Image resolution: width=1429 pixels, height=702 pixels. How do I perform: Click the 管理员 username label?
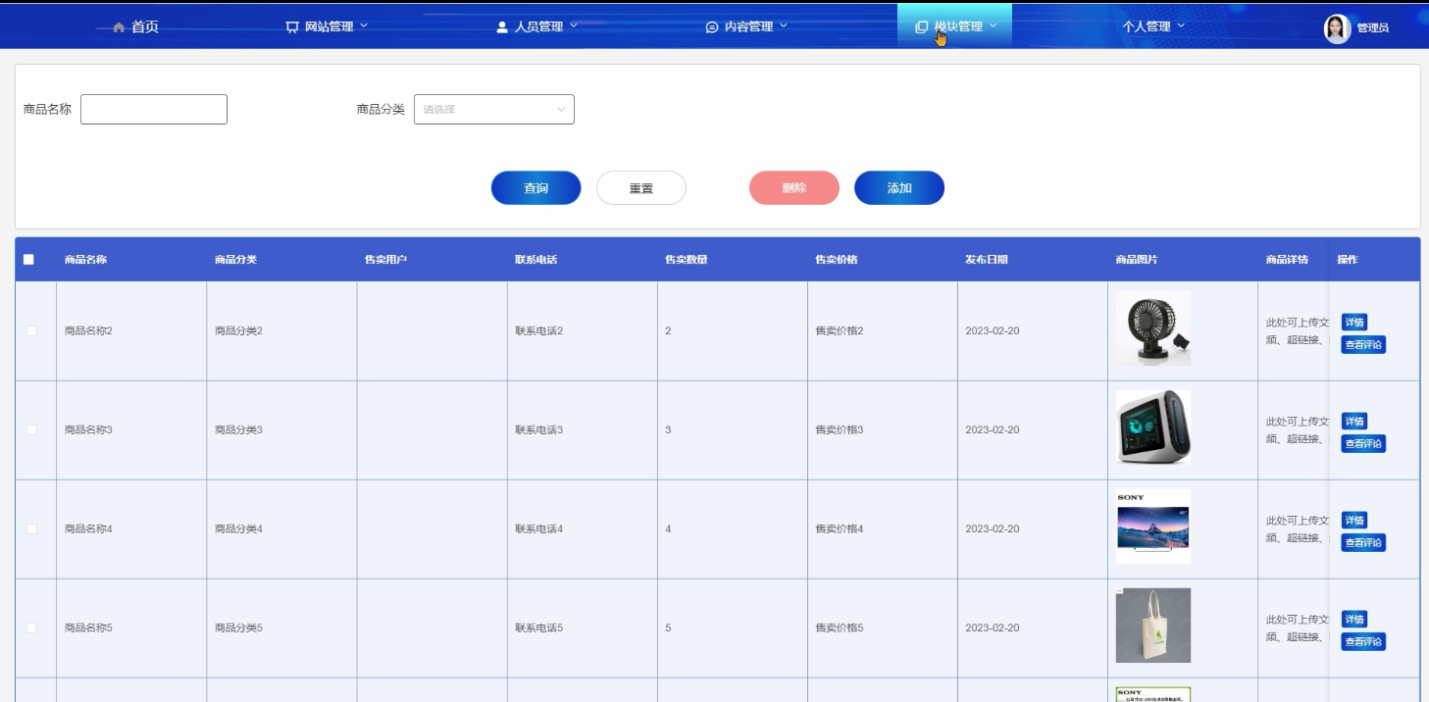point(1372,28)
